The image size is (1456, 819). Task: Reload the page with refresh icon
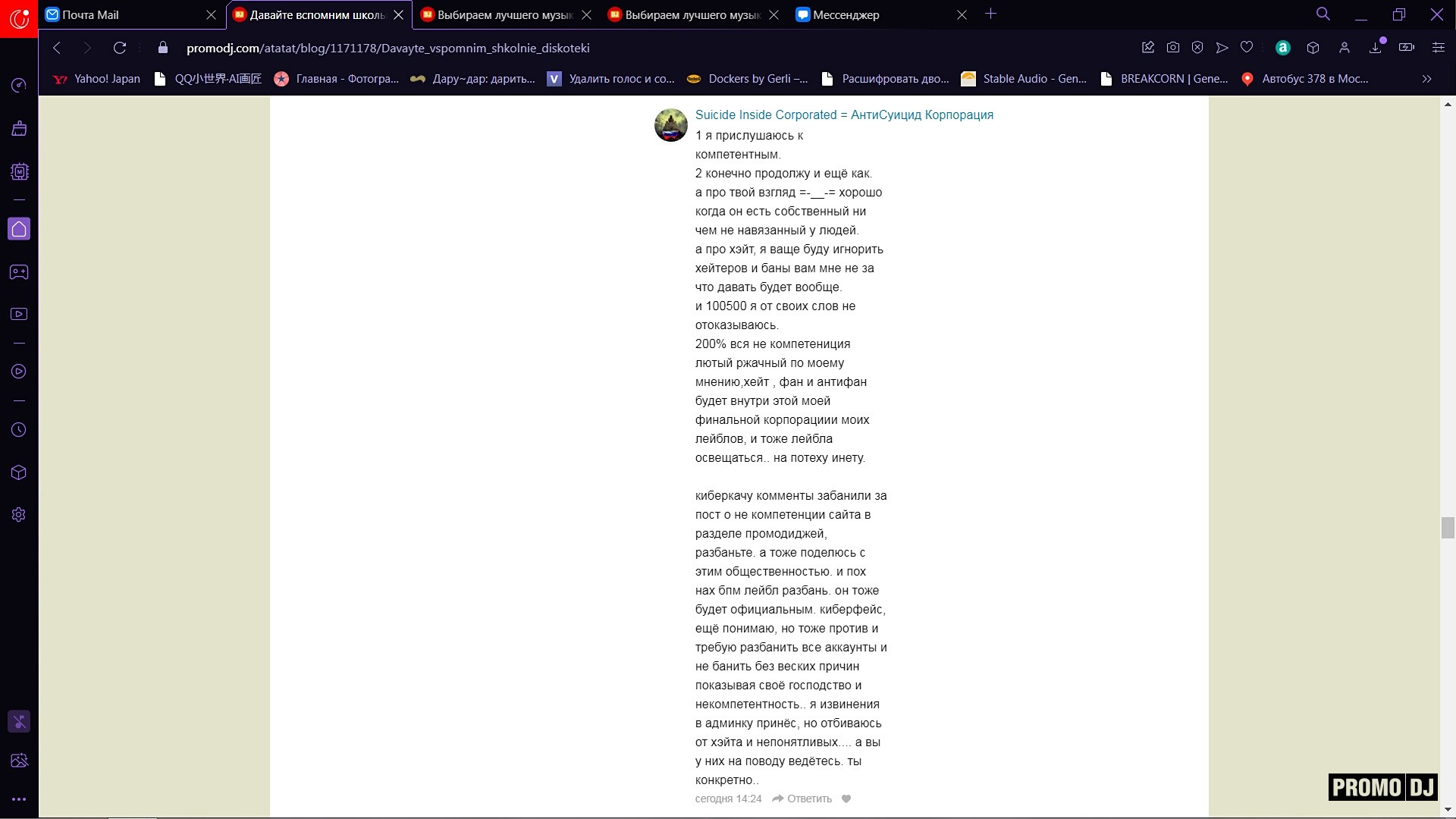pos(120,48)
